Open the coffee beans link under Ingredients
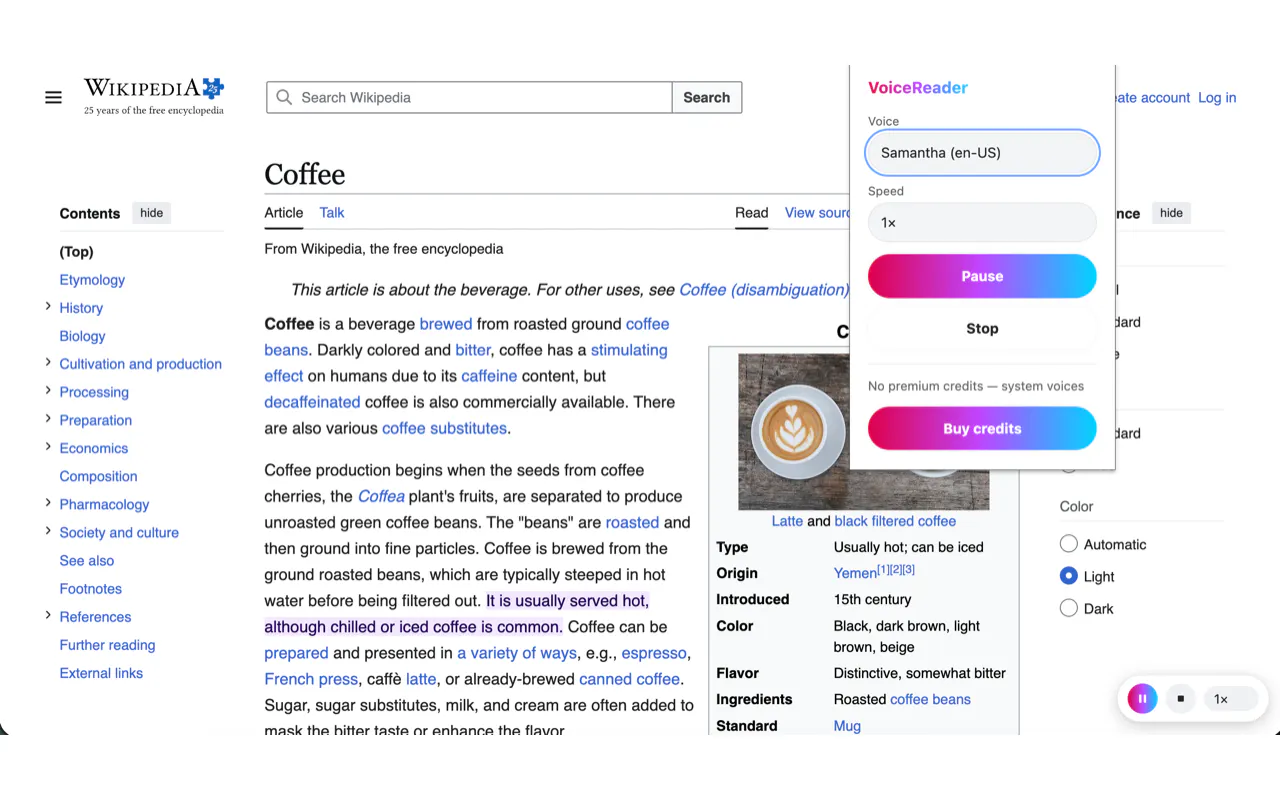The width and height of the screenshot is (1280, 800). click(x=930, y=699)
